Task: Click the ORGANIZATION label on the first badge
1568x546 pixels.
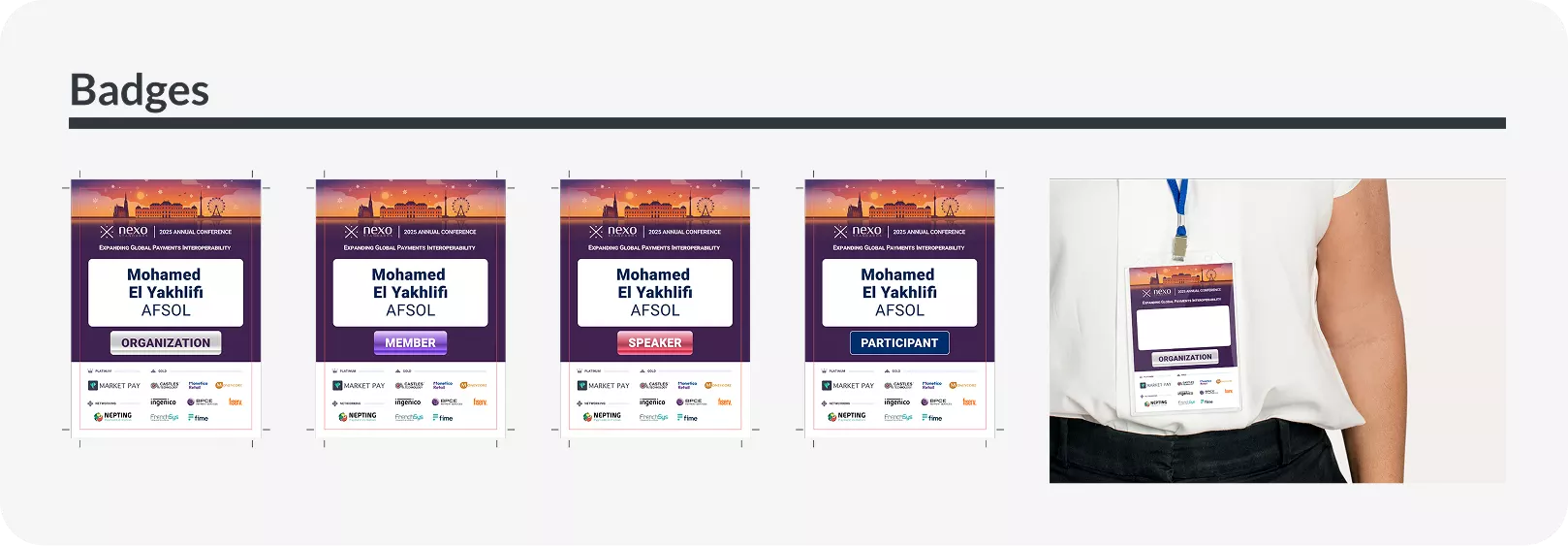Action: tap(166, 342)
